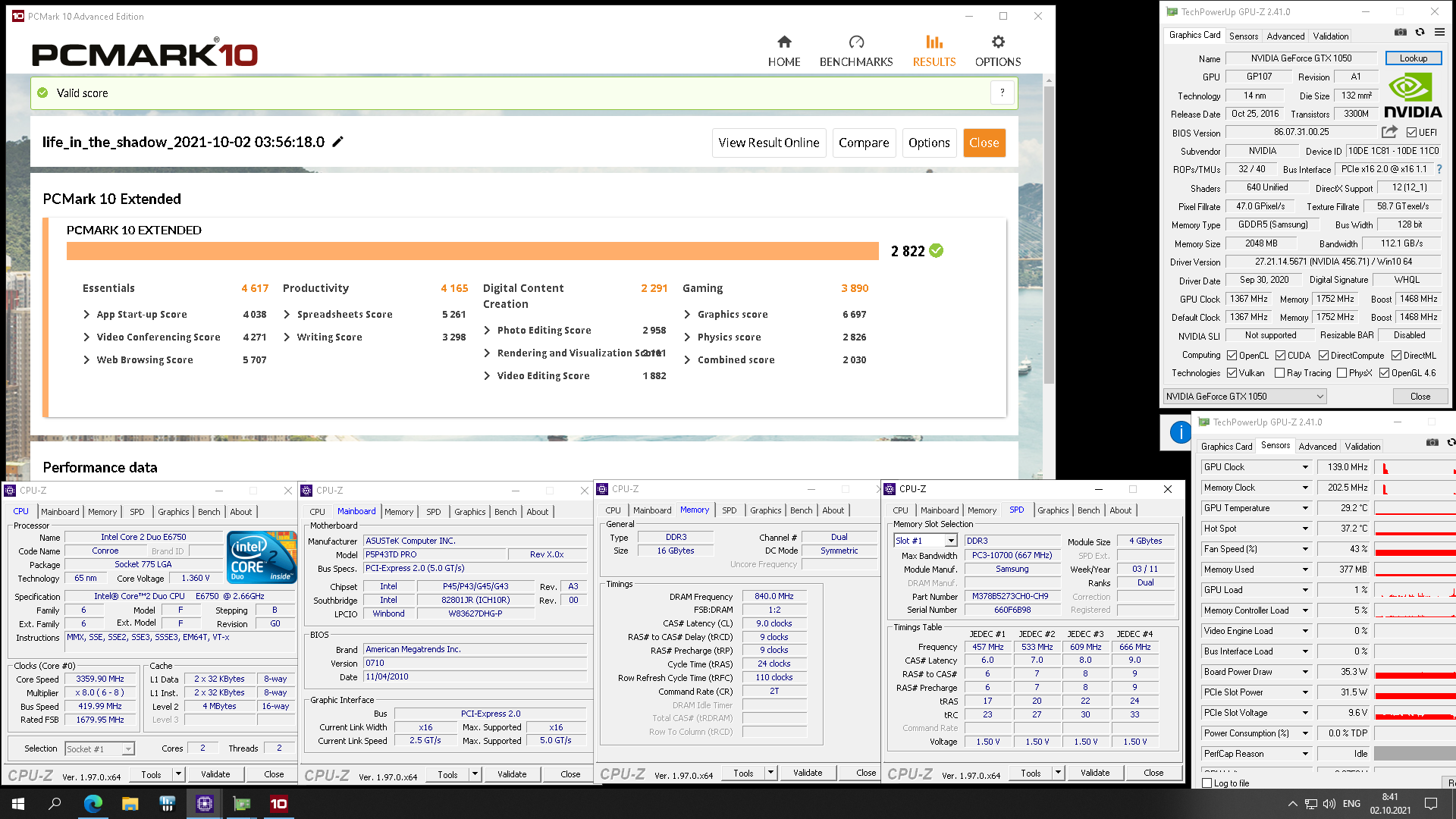
Task: Open the Slot #1 memory dropdown
Action: (925, 541)
